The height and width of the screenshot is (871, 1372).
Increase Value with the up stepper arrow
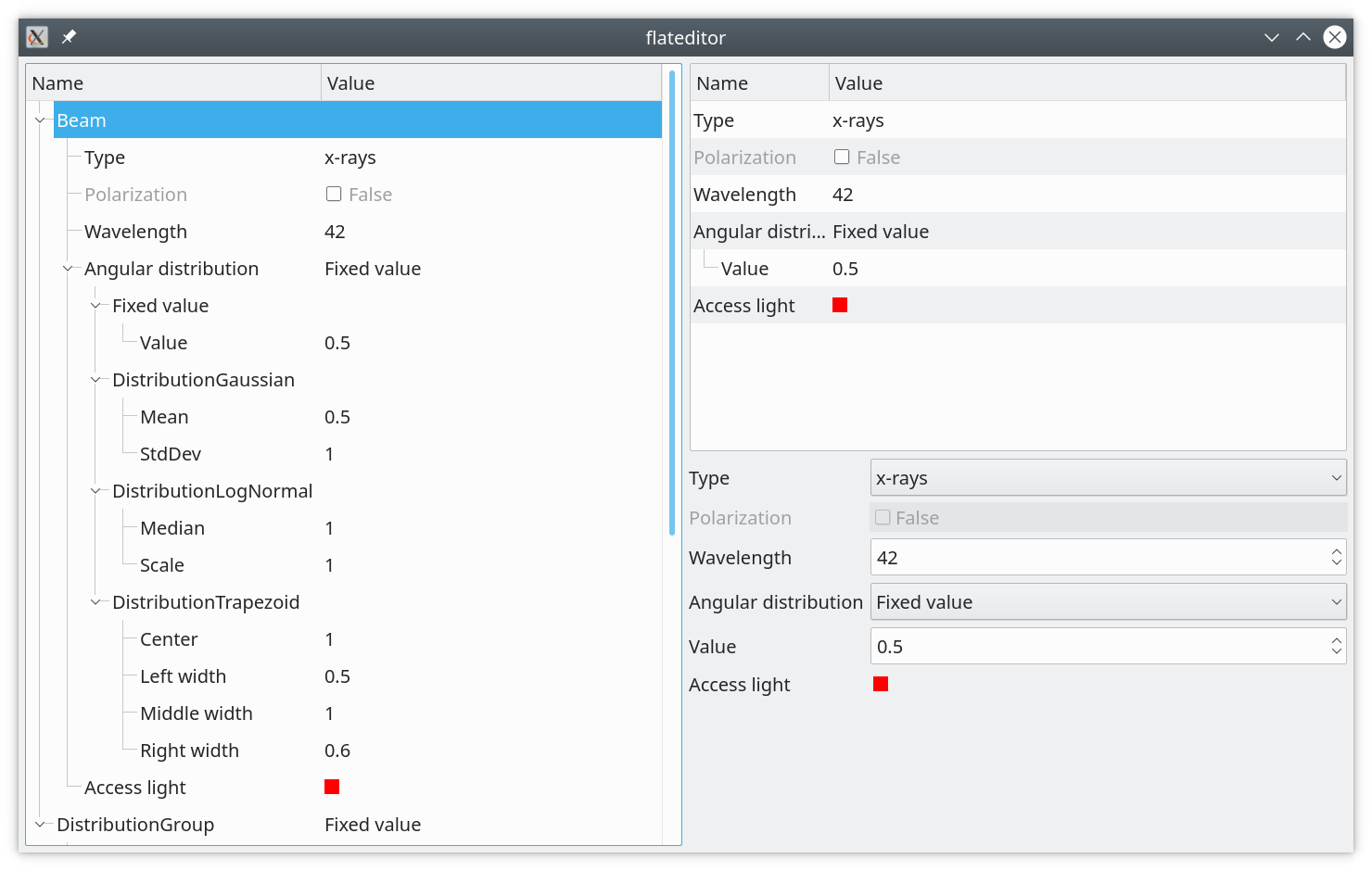click(x=1336, y=639)
